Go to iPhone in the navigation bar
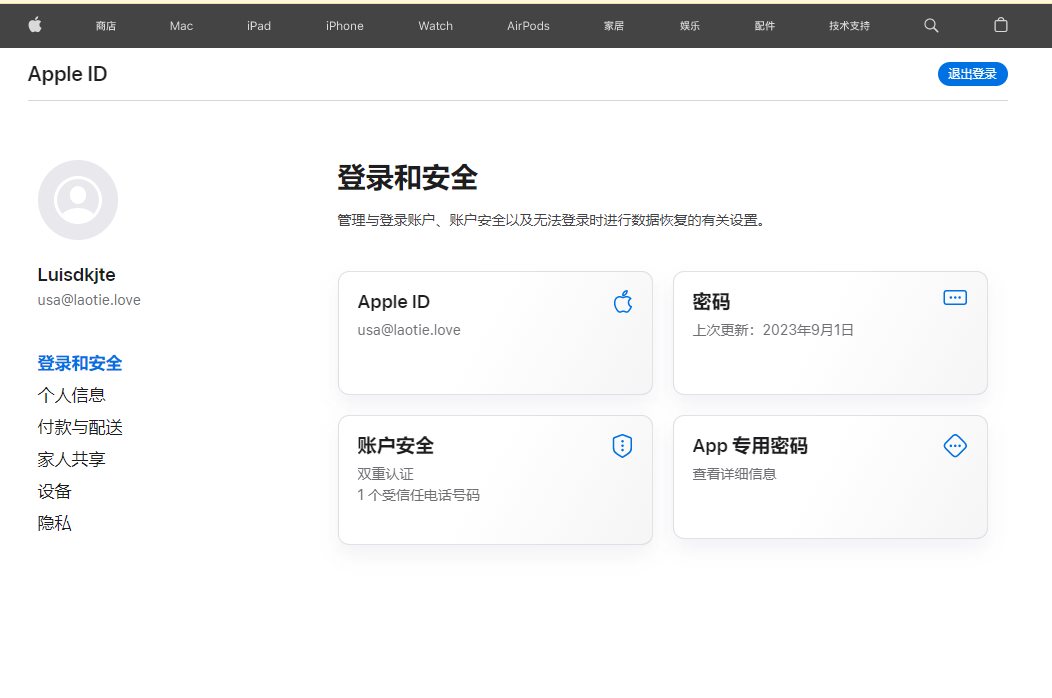 click(x=344, y=26)
